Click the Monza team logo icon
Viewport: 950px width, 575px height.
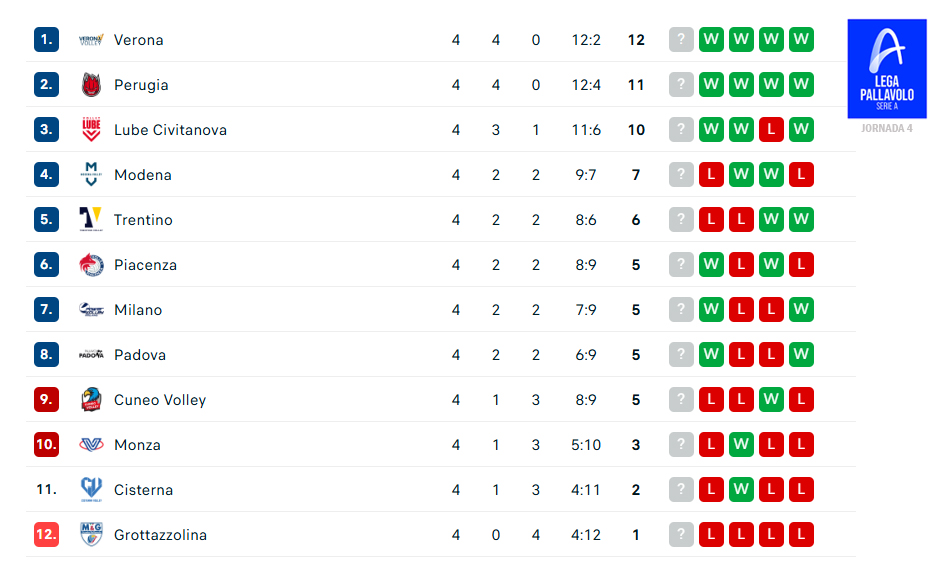point(91,445)
